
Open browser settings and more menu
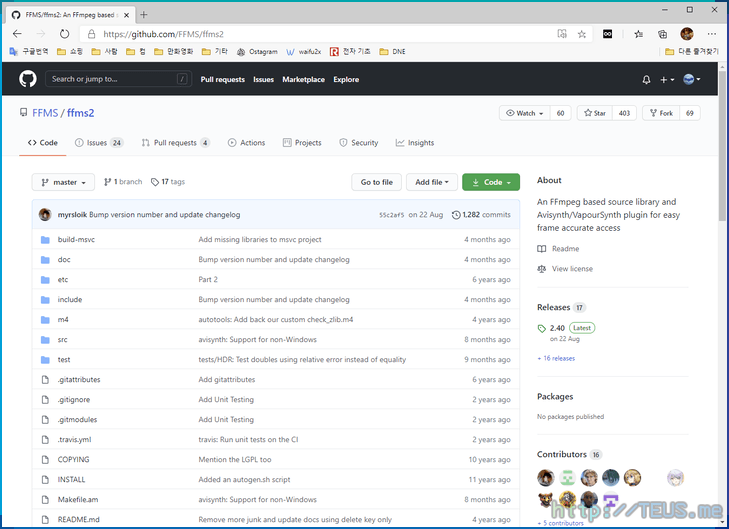[712, 34]
